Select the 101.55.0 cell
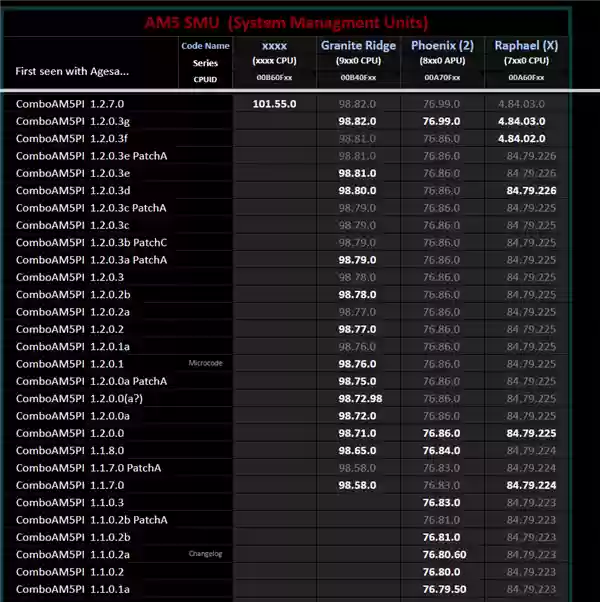600x602 pixels. point(274,103)
